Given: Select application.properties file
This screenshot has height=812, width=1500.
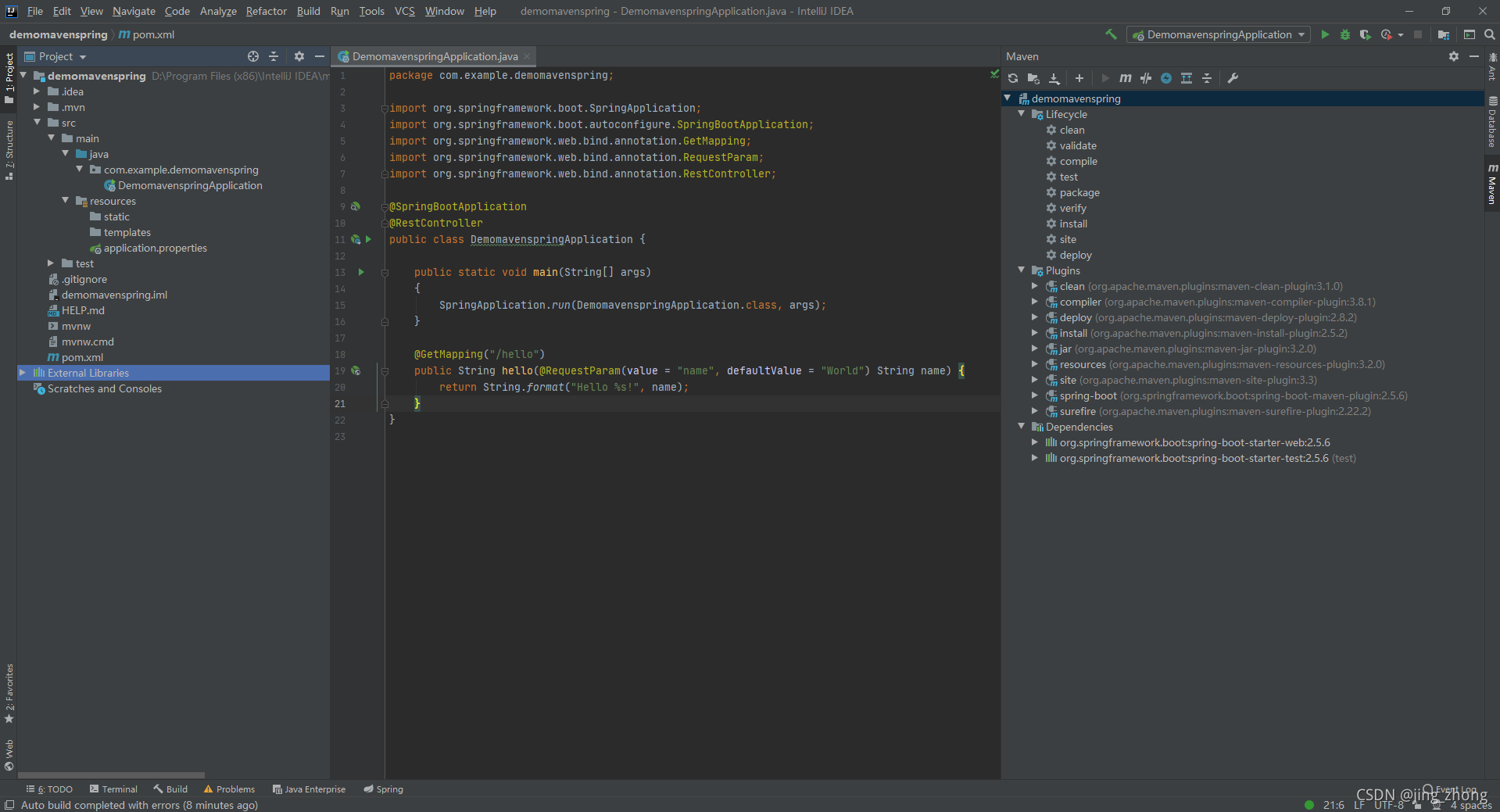Looking at the screenshot, I should (155, 248).
